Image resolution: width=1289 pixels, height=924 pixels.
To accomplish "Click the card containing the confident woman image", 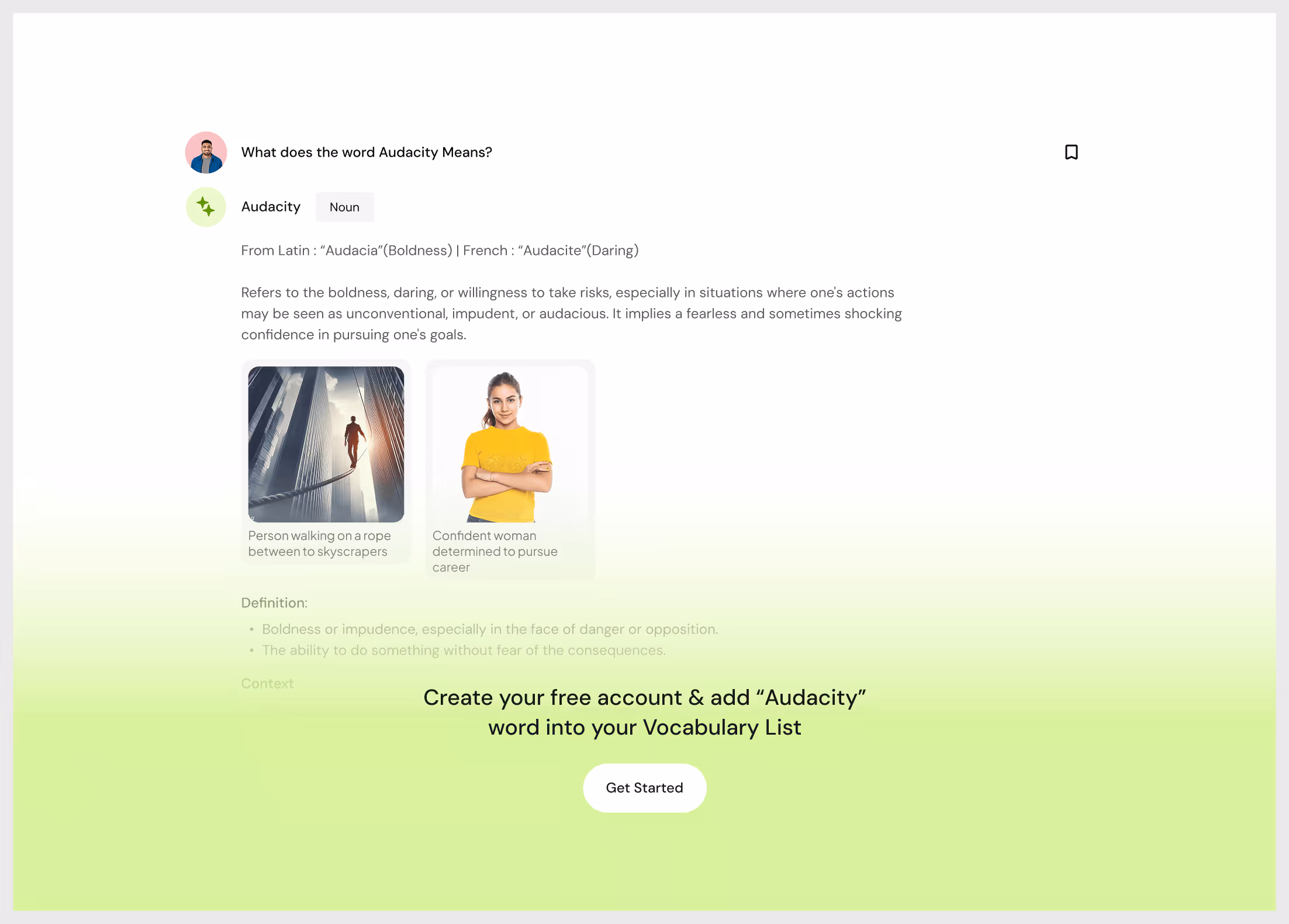I will [510, 470].
